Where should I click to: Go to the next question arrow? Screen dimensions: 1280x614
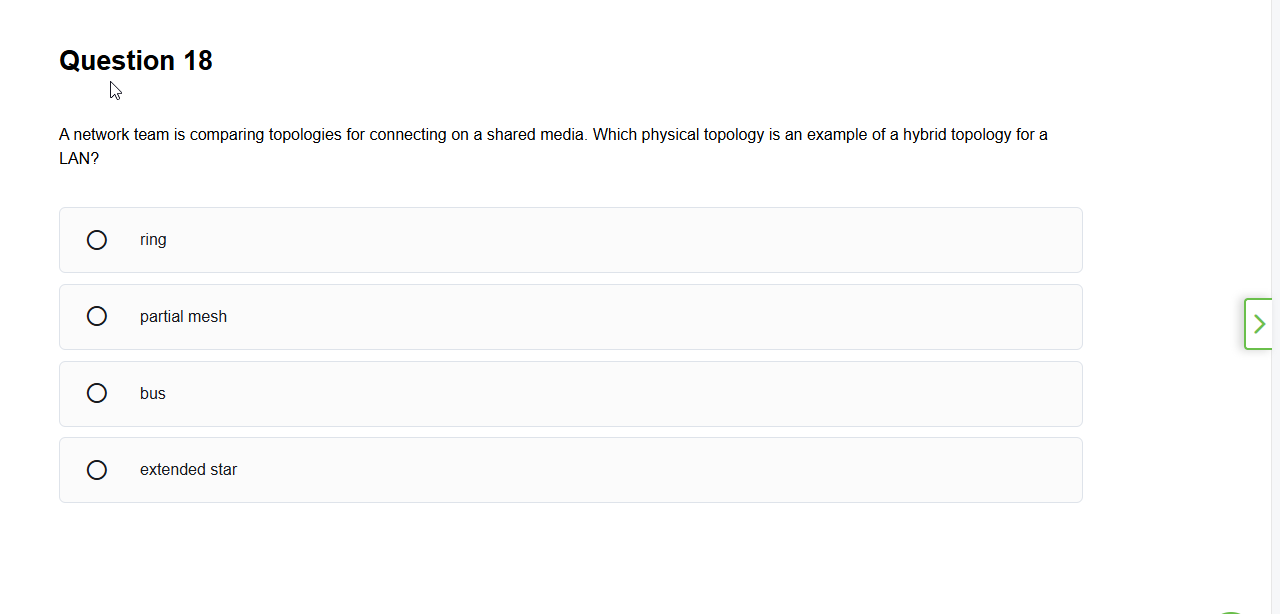pyautogui.click(x=1258, y=324)
